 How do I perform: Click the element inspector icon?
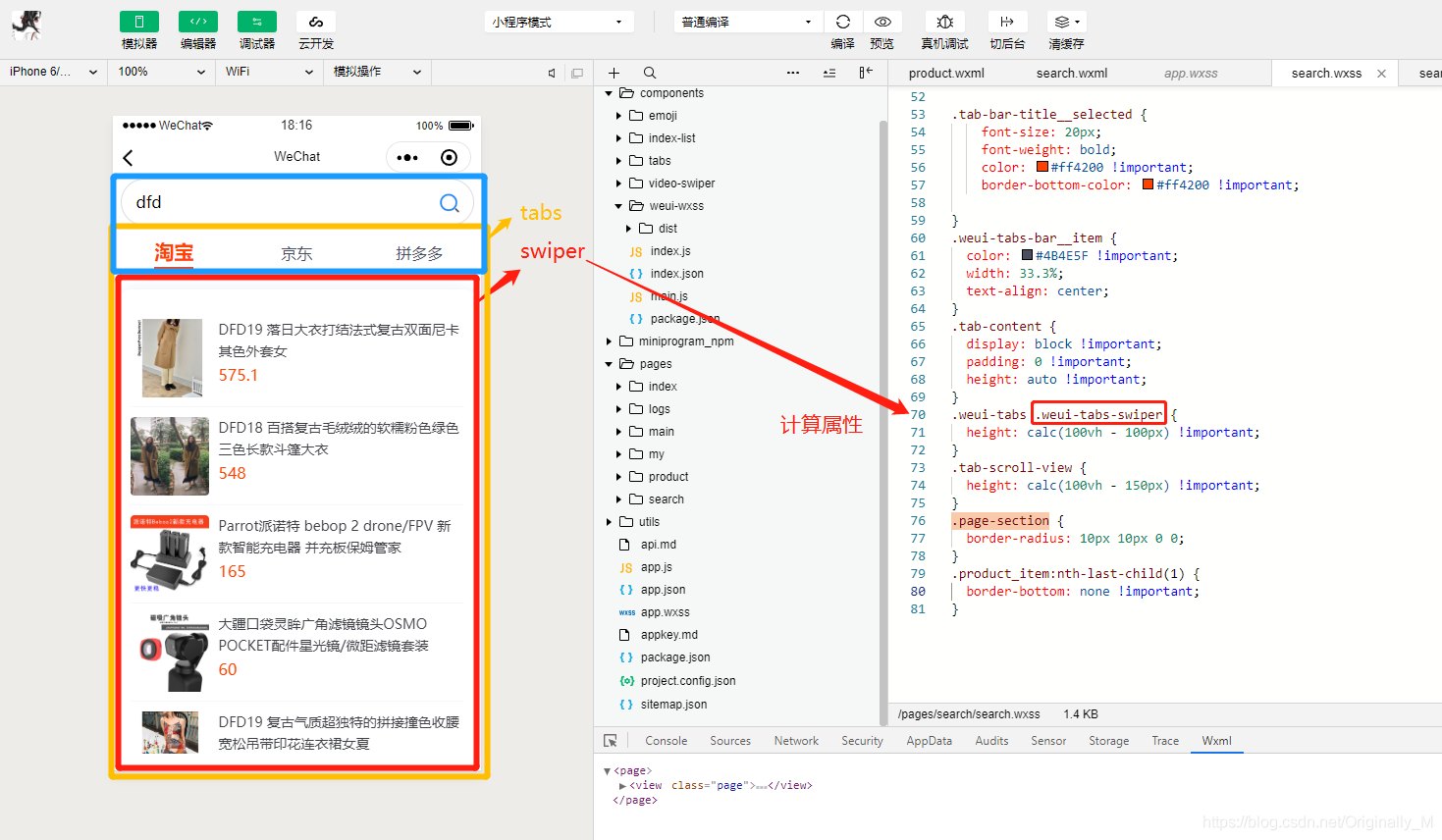pyautogui.click(x=611, y=741)
